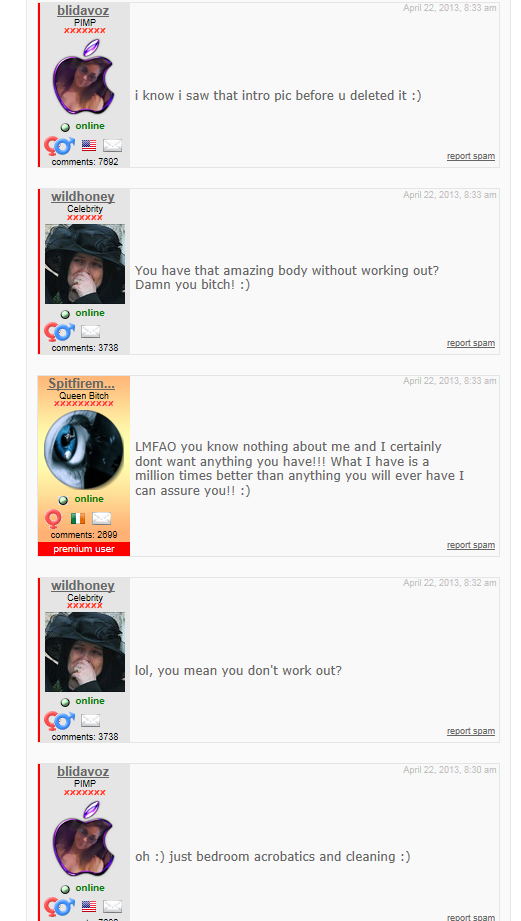Screen dimensions: 521x921
Task: Click the red premium user badge
Action: pyautogui.click(x=84, y=549)
